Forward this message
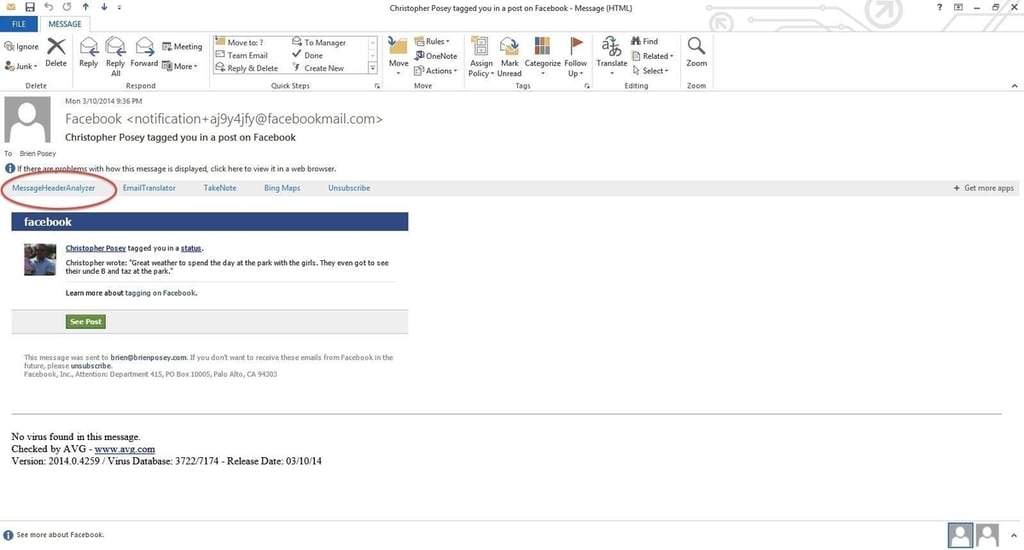The image size is (1024, 550). click(144, 52)
